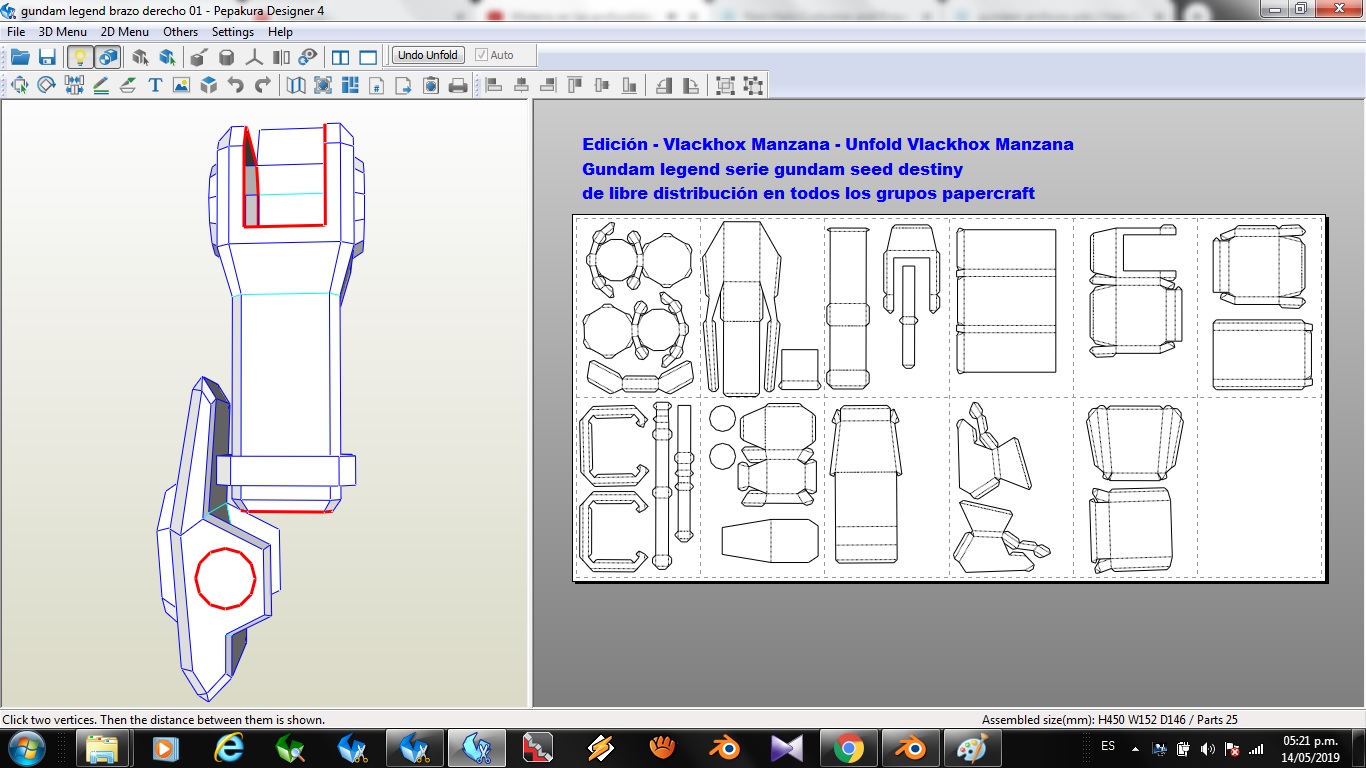Click the export page arrow icon
The width and height of the screenshot is (1366, 768).
tap(404, 86)
